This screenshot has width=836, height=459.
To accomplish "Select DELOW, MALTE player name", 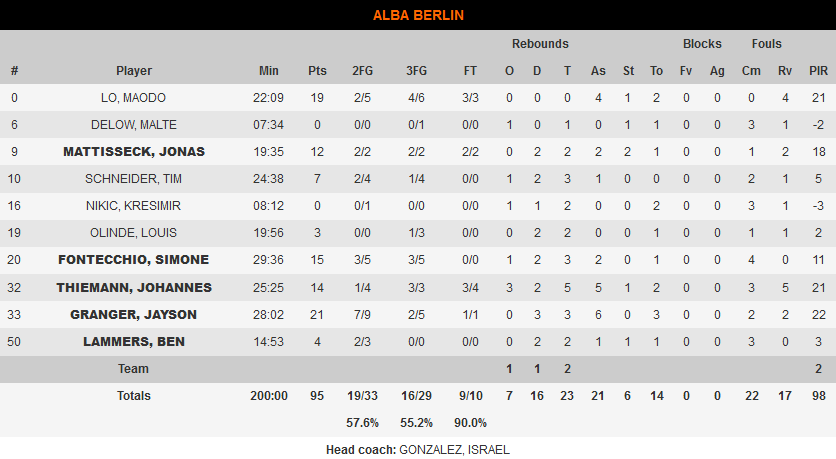I will 134,125.
